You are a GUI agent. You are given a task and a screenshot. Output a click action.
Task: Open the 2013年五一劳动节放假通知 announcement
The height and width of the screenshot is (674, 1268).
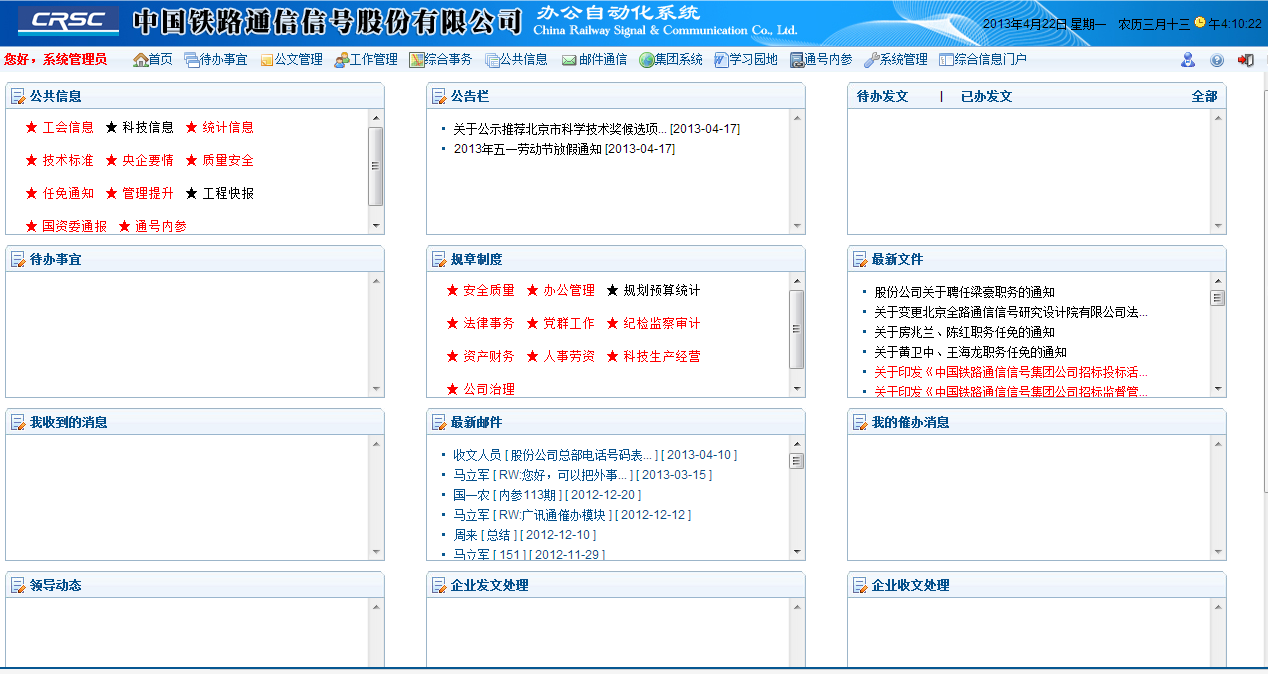[528, 149]
